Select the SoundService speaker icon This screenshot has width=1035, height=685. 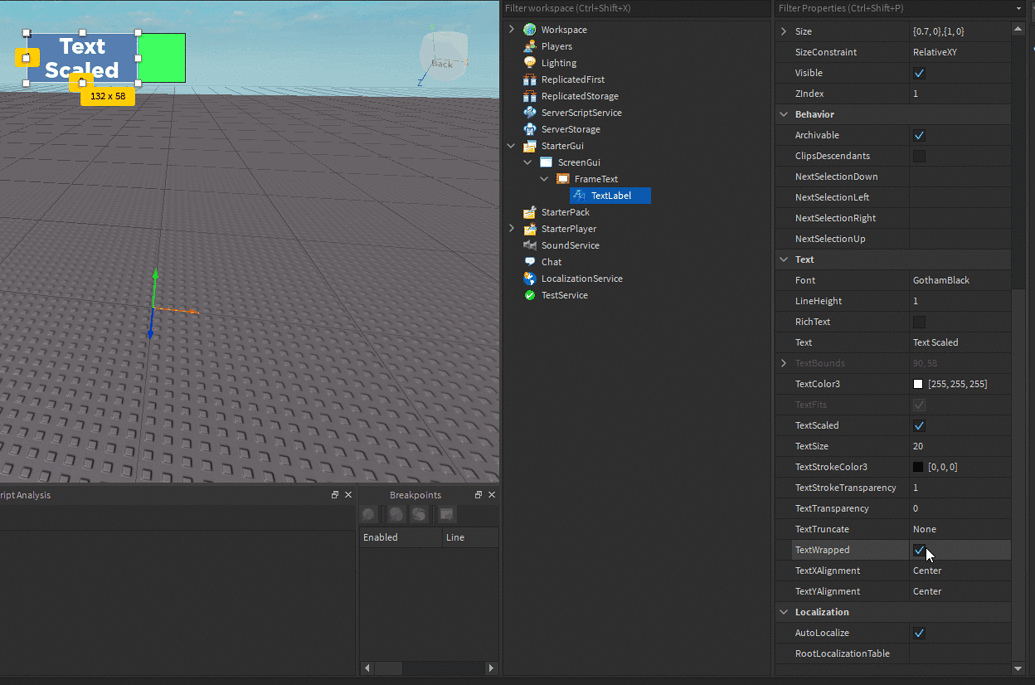[529, 245]
